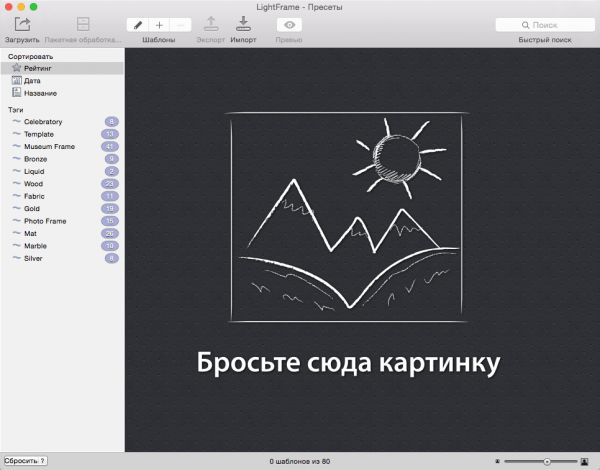Click the tag icon next to Celebratory

[x=16, y=121]
